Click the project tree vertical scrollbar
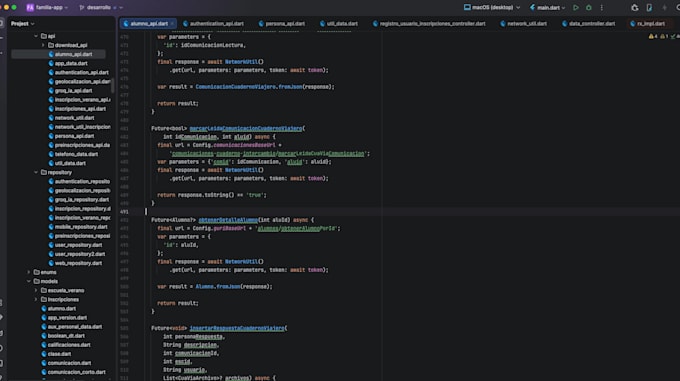The width and height of the screenshot is (680, 381). 113,85
